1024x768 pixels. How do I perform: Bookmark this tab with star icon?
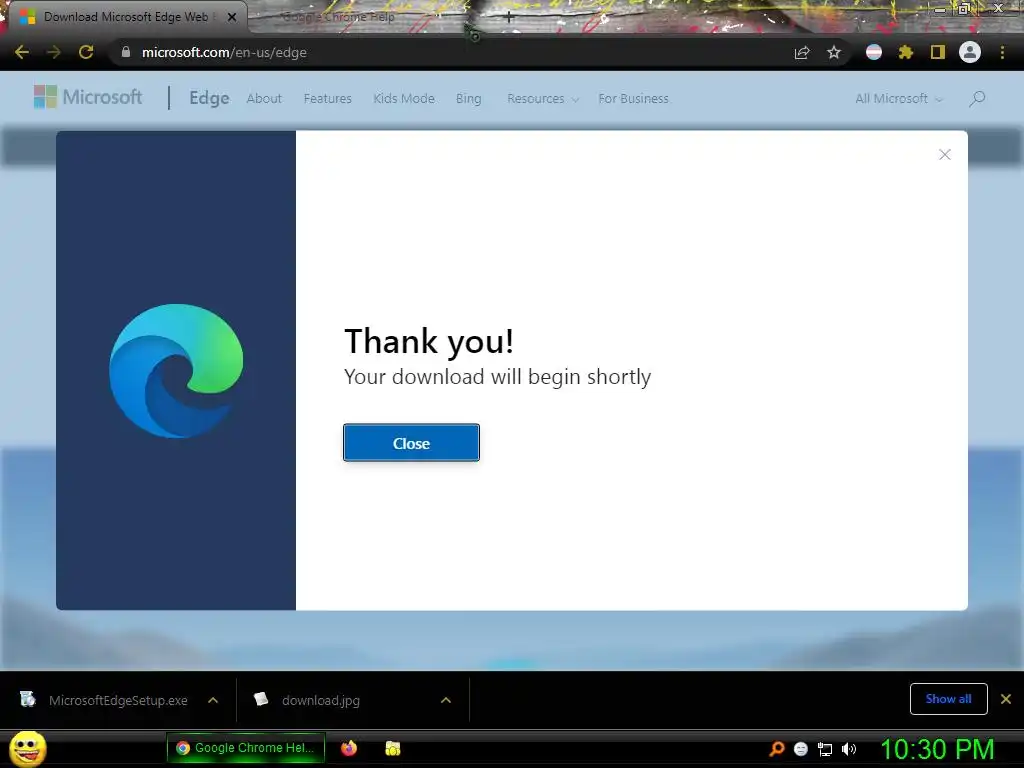click(834, 52)
